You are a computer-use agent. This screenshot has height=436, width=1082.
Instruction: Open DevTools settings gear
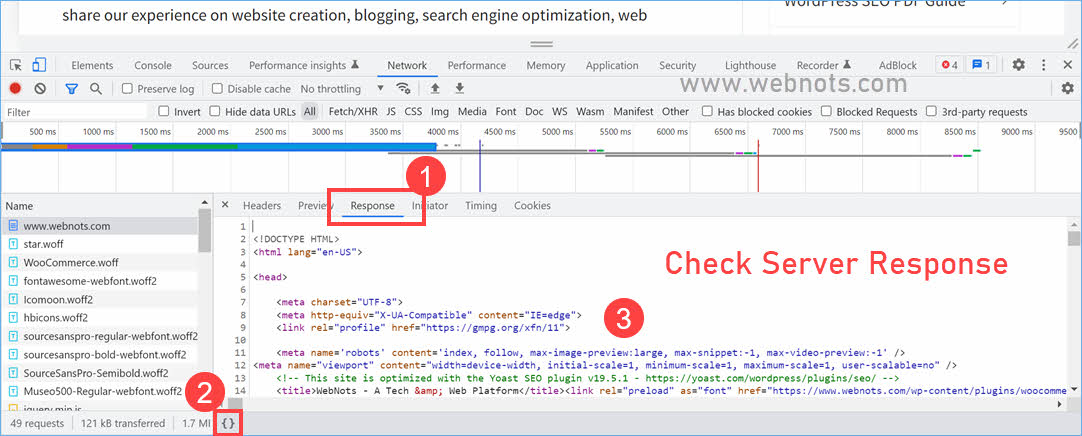pyautogui.click(x=1018, y=65)
